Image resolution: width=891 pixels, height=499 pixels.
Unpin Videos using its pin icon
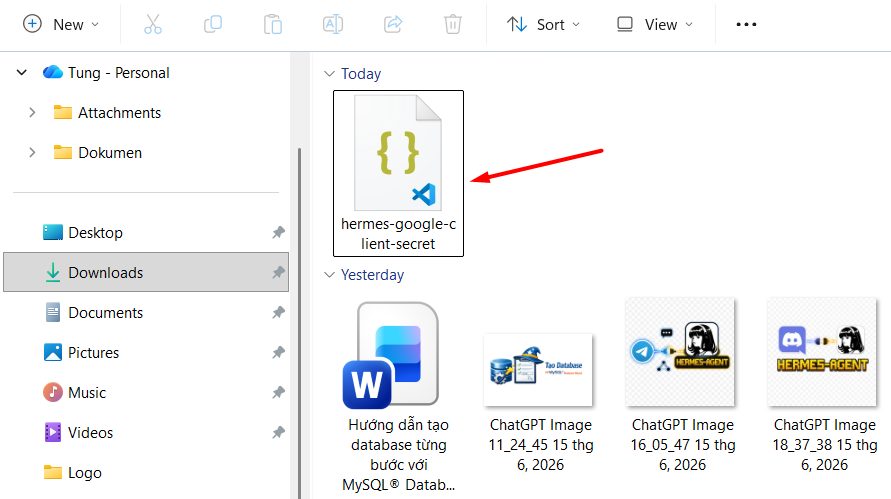(278, 433)
